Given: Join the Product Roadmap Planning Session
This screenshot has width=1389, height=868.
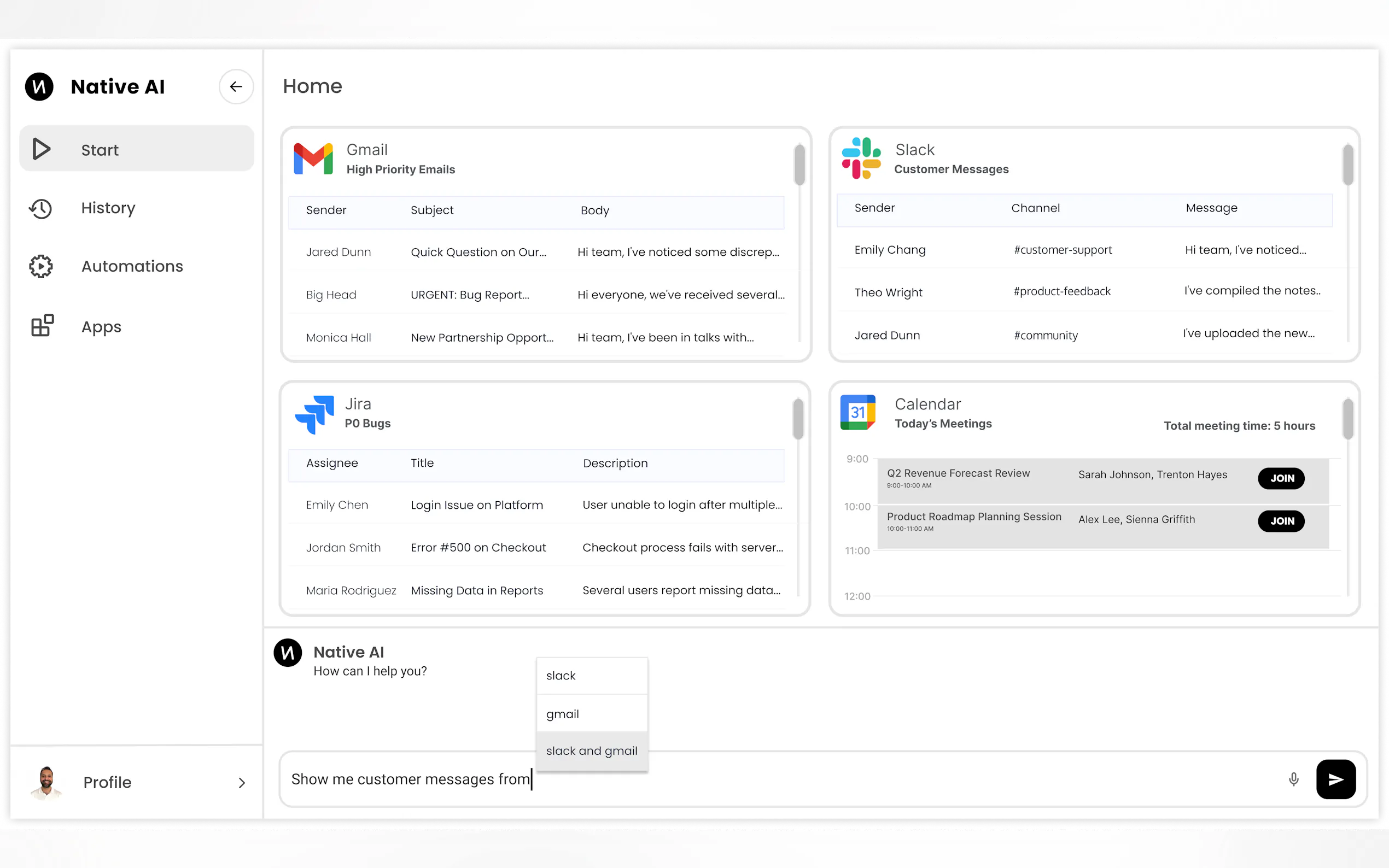Looking at the screenshot, I should click(x=1281, y=521).
